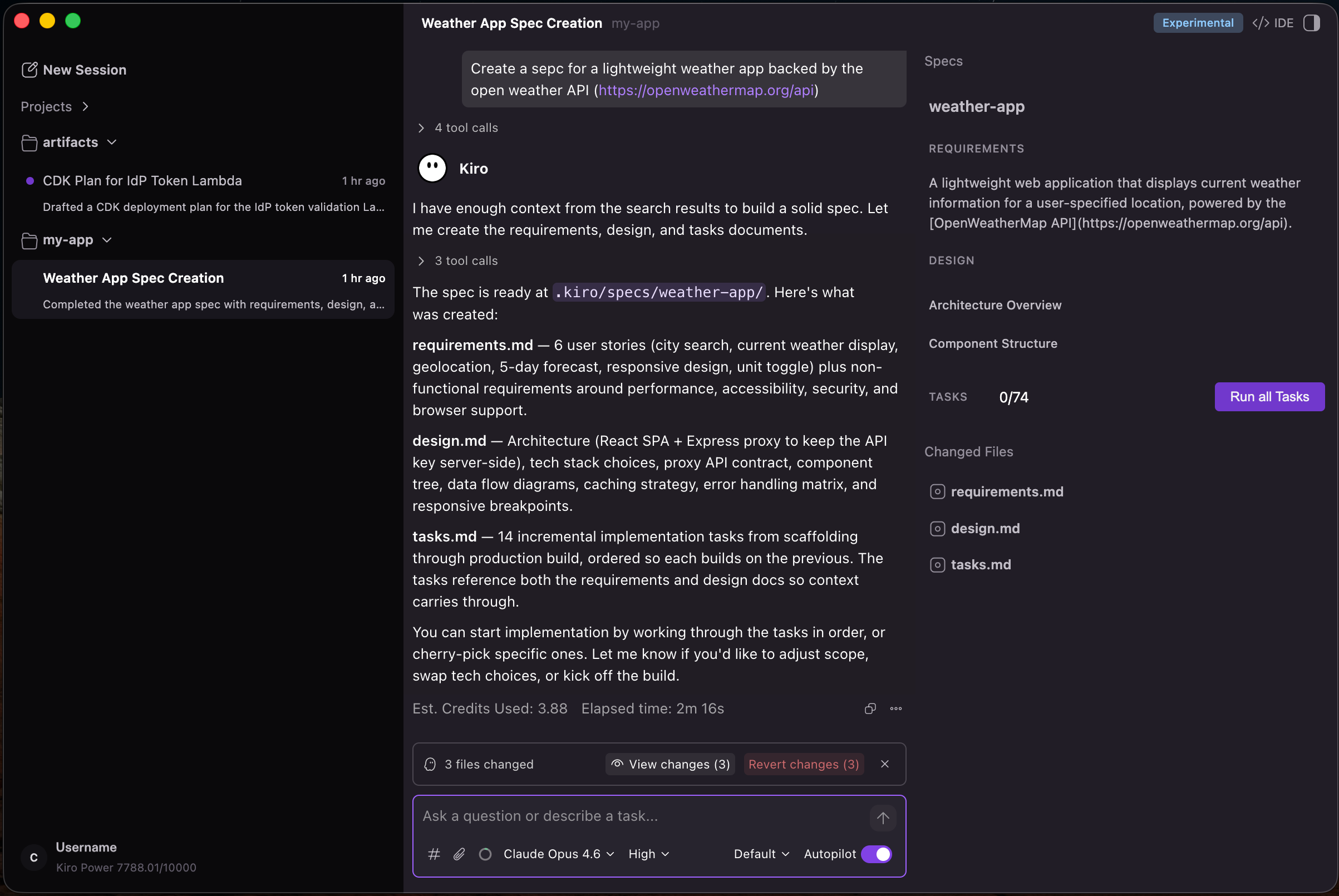Click the Run all Tasks button
The width and height of the screenshot is (1339, 896).
pyautogui.click(x=1269, y=397)
